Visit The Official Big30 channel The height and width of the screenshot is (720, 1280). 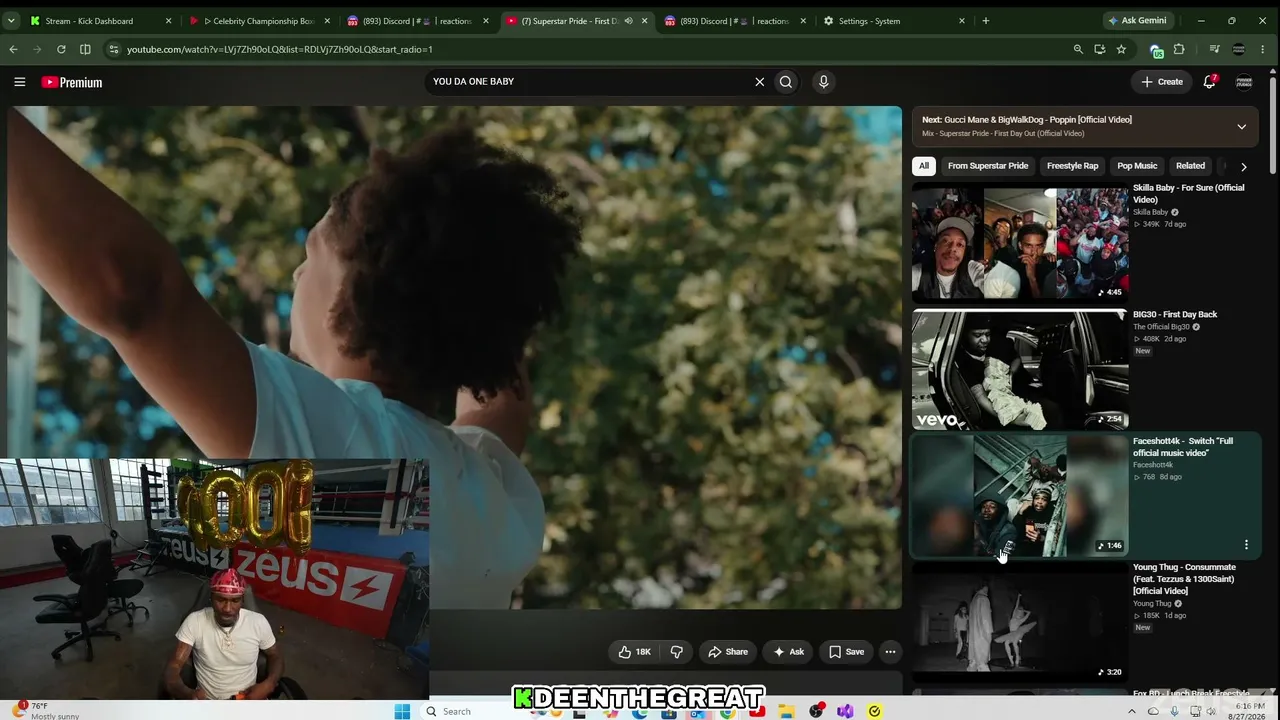[1161, 327]
